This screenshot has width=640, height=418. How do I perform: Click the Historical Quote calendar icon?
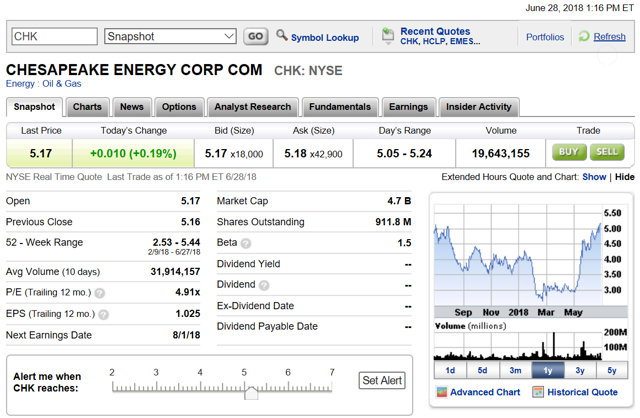tap(538, 392)
